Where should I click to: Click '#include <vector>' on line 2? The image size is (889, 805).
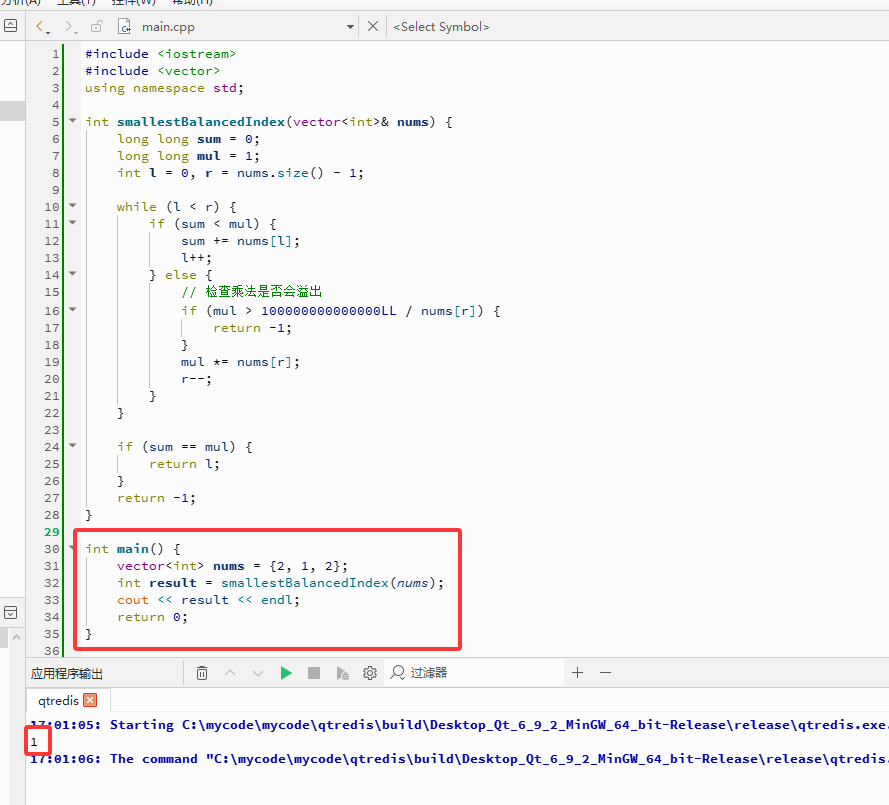(x=153, y=71)
